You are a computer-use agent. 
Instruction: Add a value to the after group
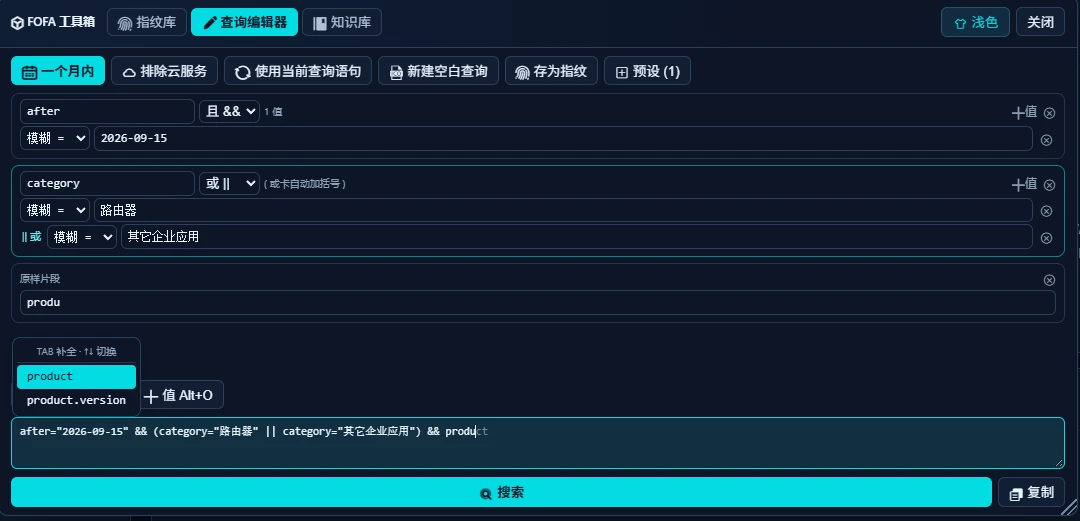point(1024,112)
